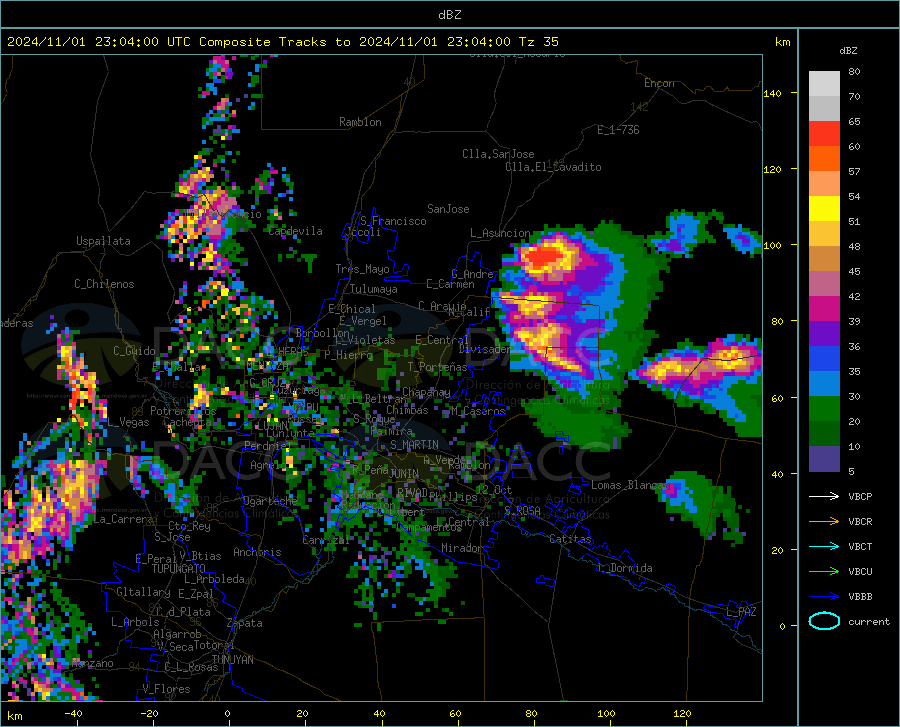Click the cyan ellipse 'current' legend icon

824,621
